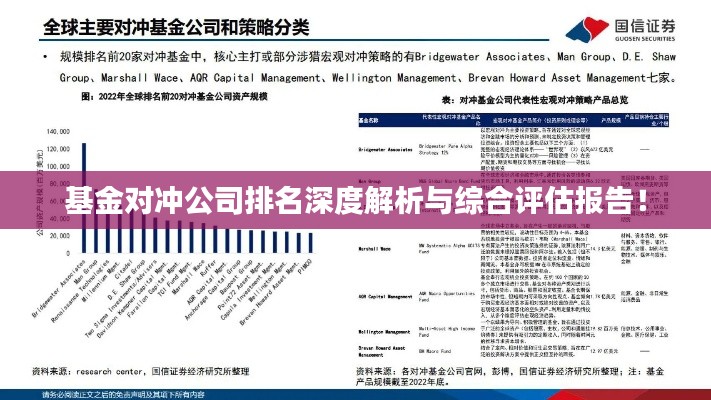Image resolution: width=711 pixels, height=400 pixels.
Task: Click the Bridgewater Associates x-axis label in chart
Action: point(58,288)
